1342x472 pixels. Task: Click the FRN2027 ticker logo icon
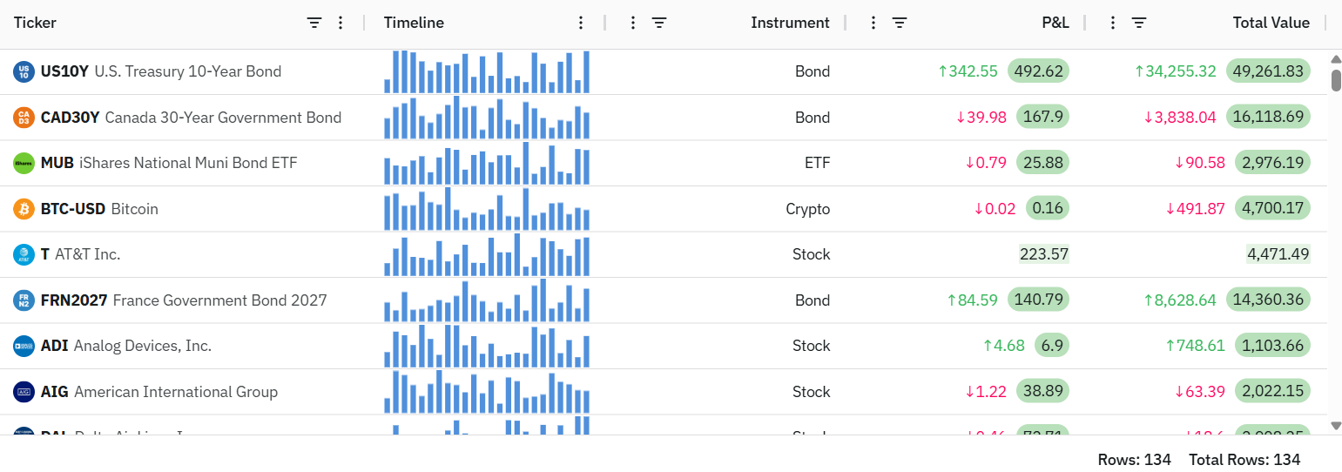coord(24,301)
